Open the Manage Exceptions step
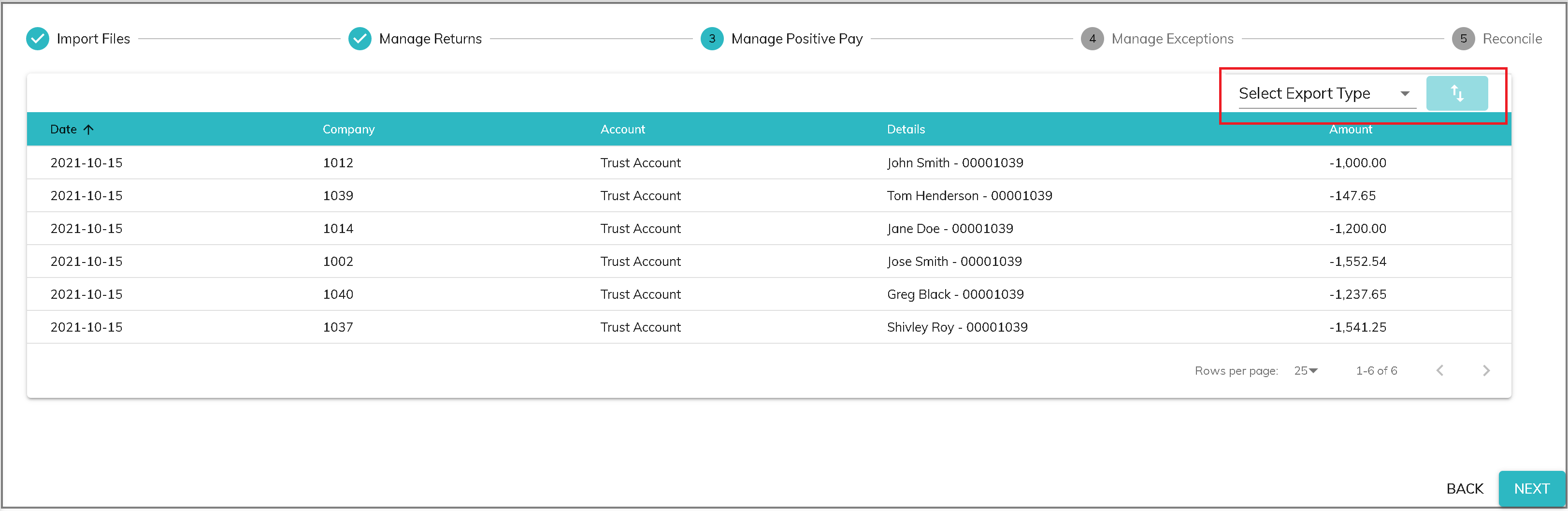The width and height of the screenshot is (1568, 511). pos(1172,39)
